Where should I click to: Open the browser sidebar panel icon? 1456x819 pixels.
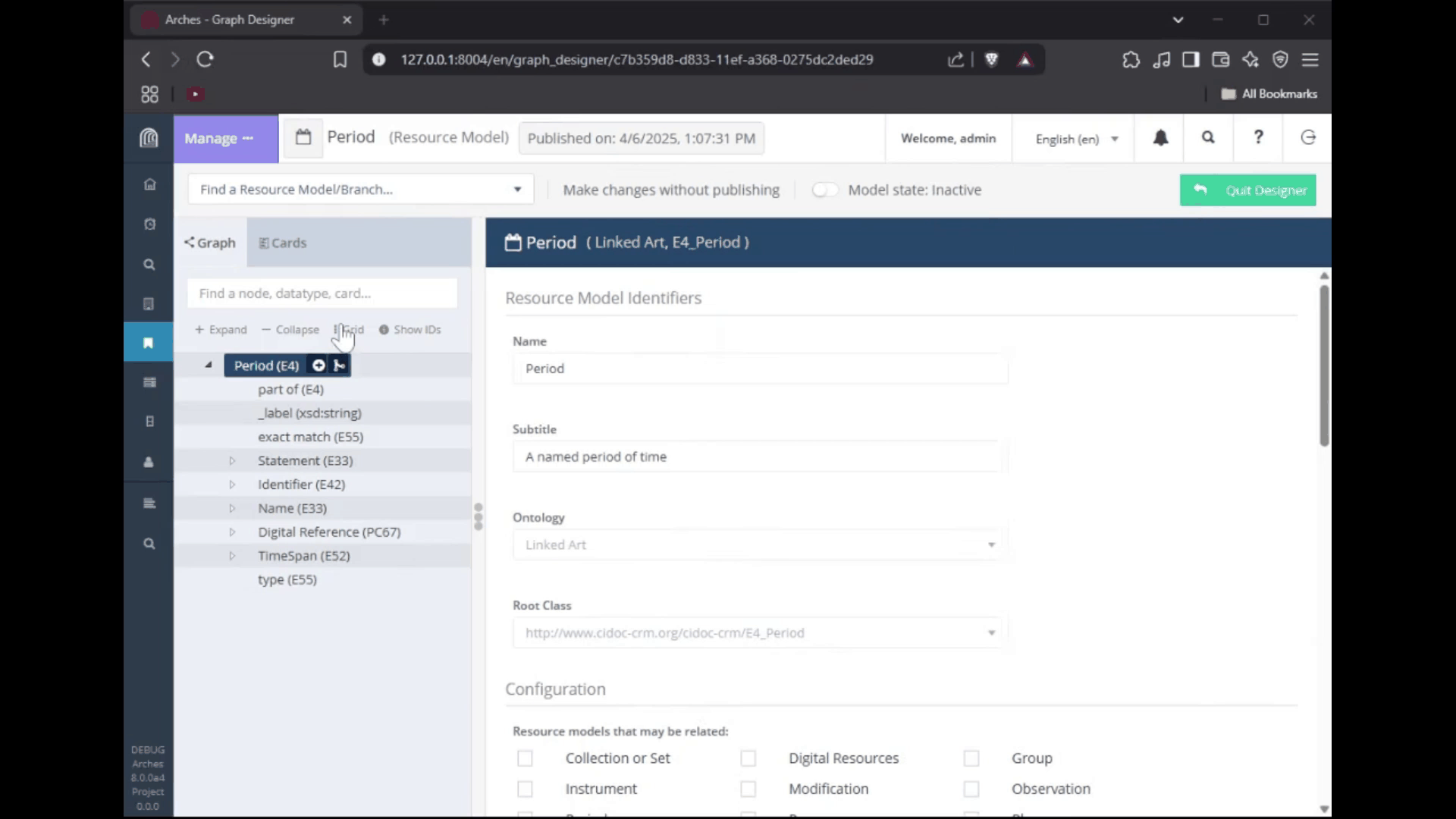coord(1191,59)
